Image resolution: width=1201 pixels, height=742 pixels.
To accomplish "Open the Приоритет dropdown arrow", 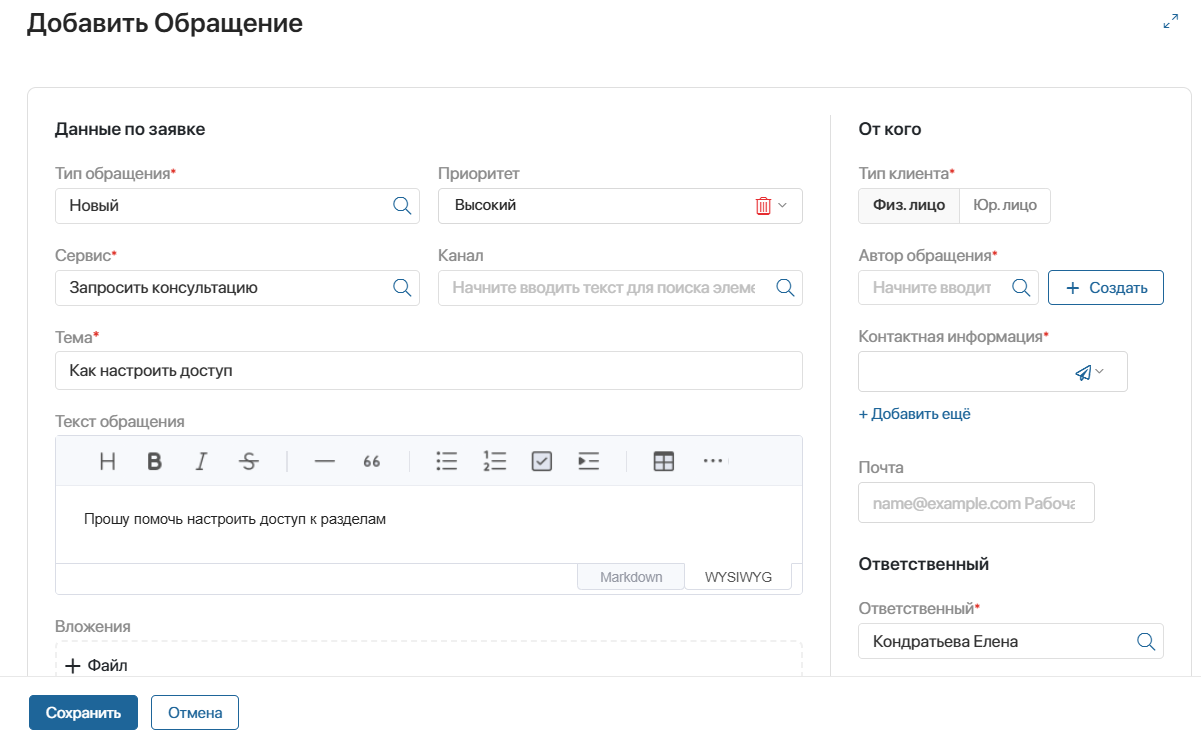I will tap(783, 206).
